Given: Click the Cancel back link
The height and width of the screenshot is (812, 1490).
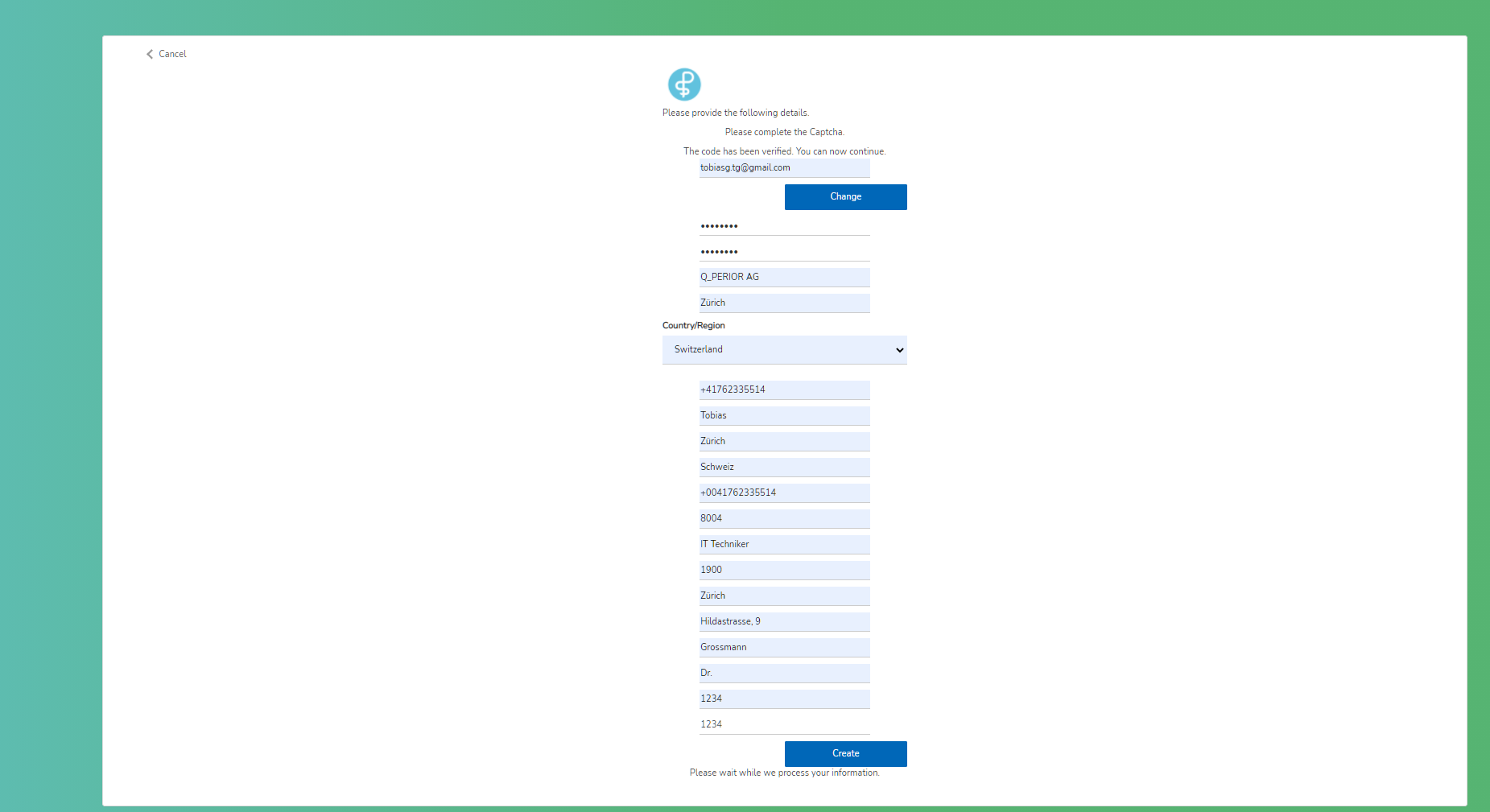Looking at the screenshot, I should tap(166, 54).
